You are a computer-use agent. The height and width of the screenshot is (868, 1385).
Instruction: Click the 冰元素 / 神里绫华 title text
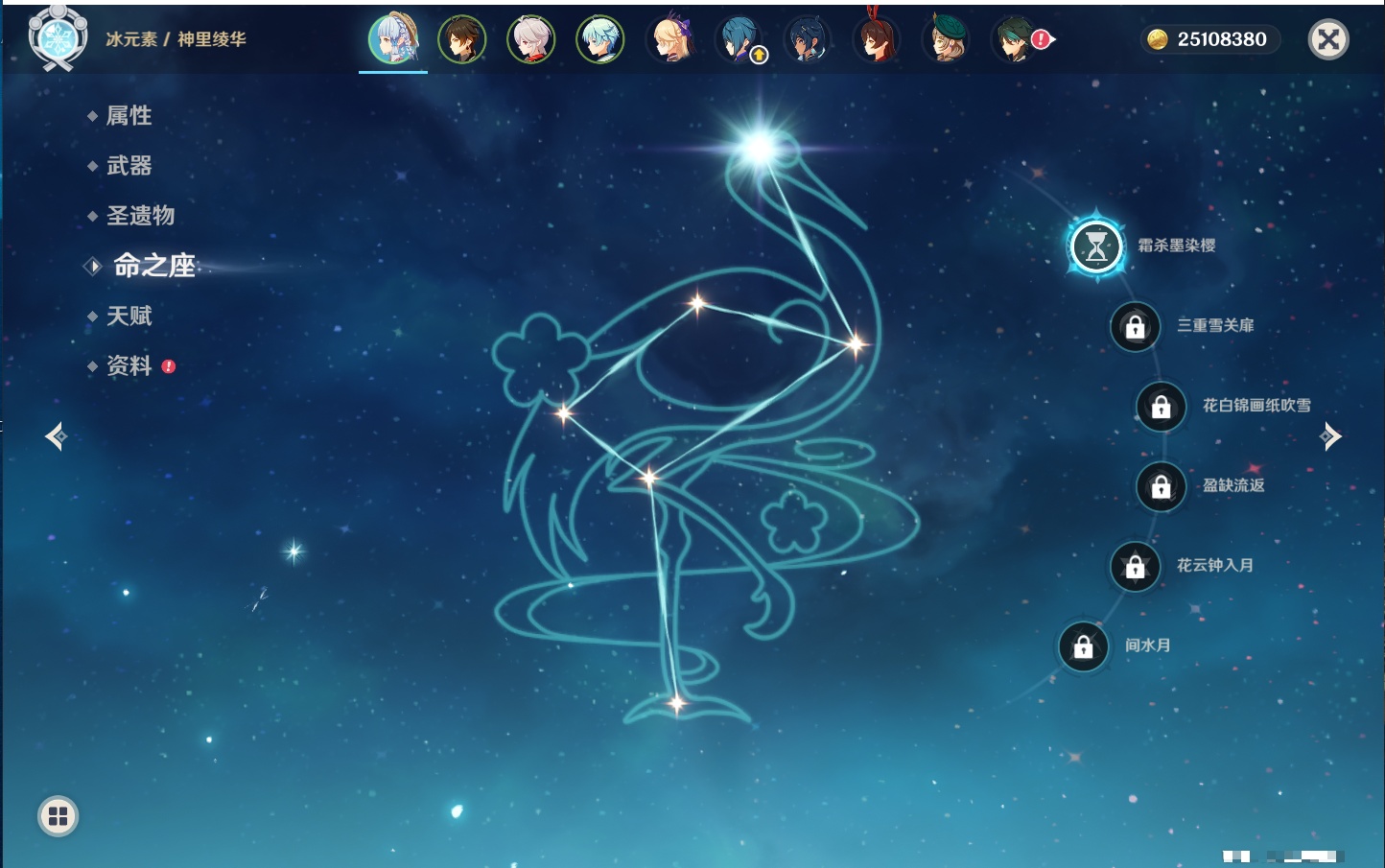tap(176, 39)
